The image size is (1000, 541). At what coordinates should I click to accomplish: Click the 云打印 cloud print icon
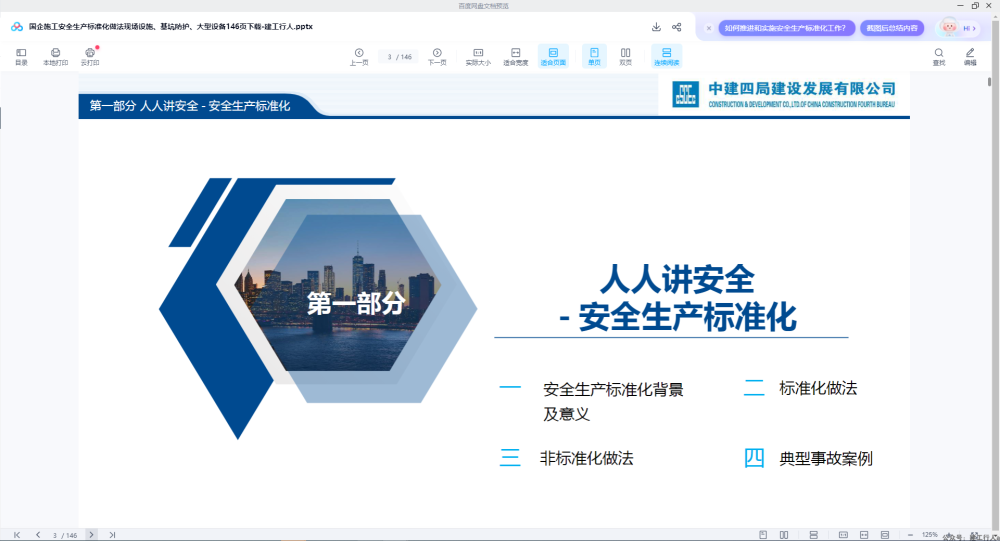90,56
